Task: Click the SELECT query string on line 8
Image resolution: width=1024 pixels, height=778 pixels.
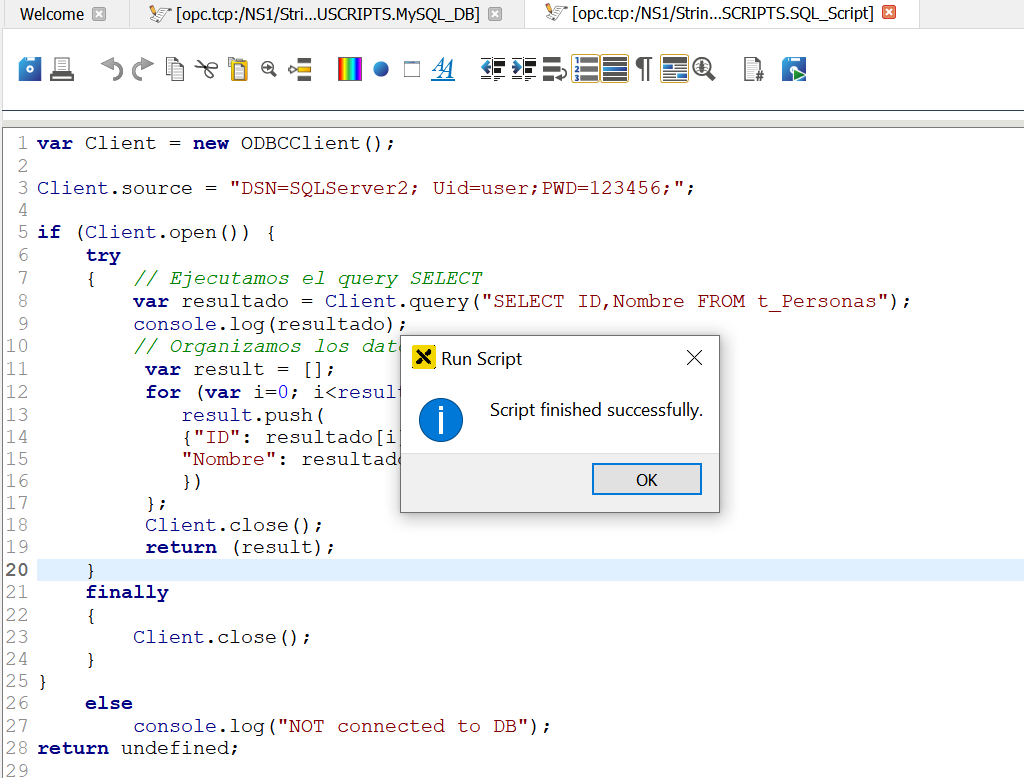Action: click(x=684, y=301)
